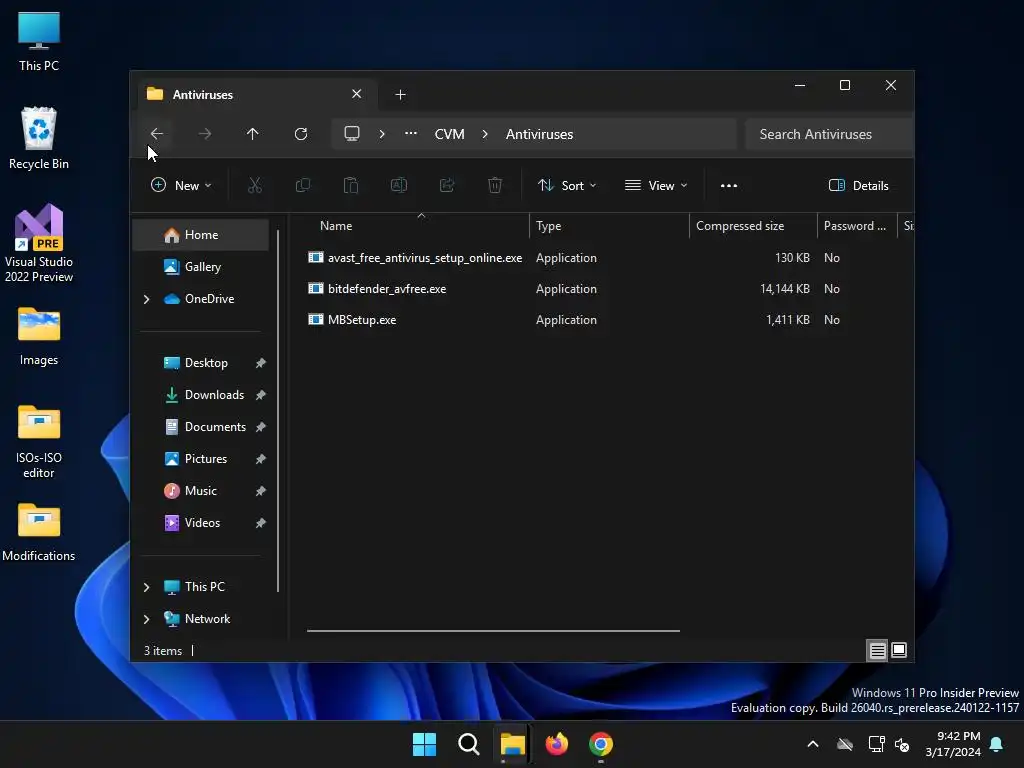The width and height of the screenshot is (1024, 768).
Task: Expand the OneDrive tree node
Action: coord(146,299)
